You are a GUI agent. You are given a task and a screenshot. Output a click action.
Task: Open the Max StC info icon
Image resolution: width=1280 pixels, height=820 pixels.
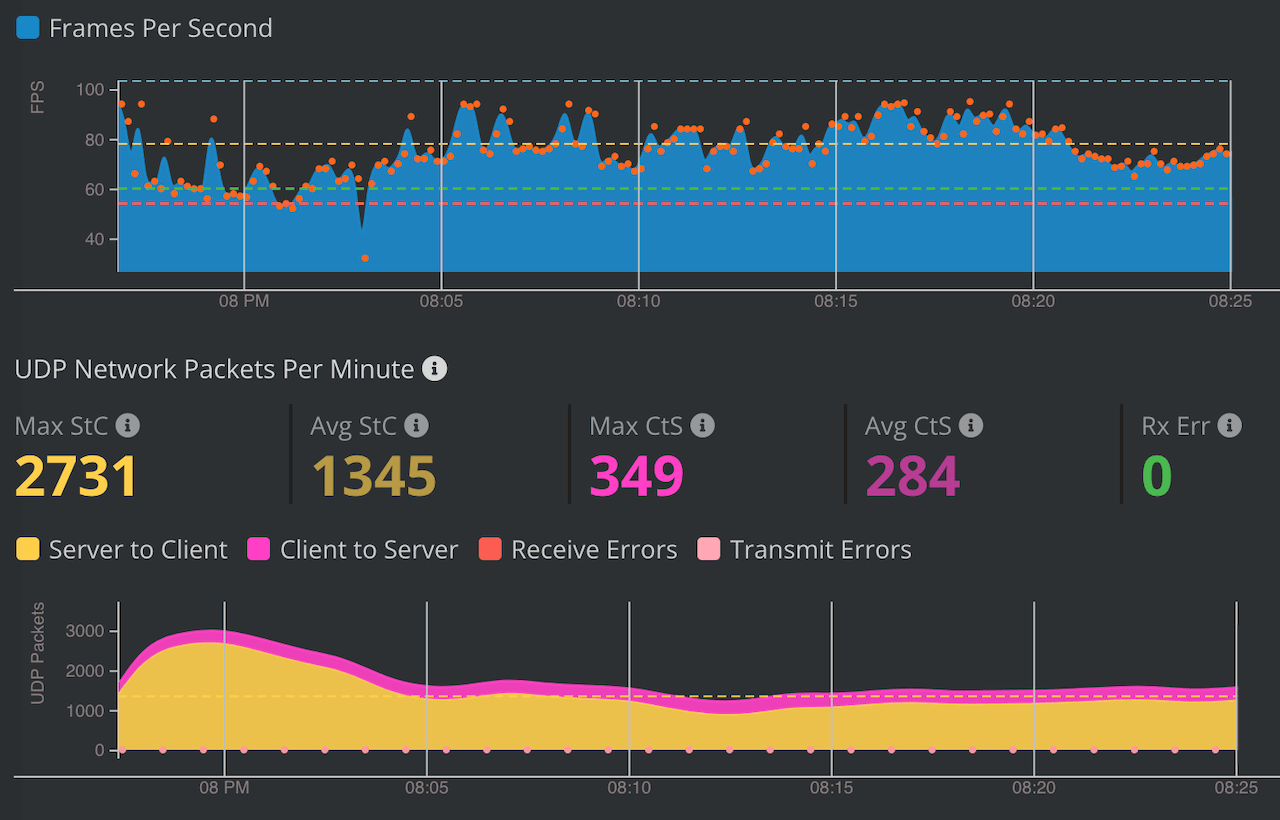pyautogui.click(x=127, y=426)
